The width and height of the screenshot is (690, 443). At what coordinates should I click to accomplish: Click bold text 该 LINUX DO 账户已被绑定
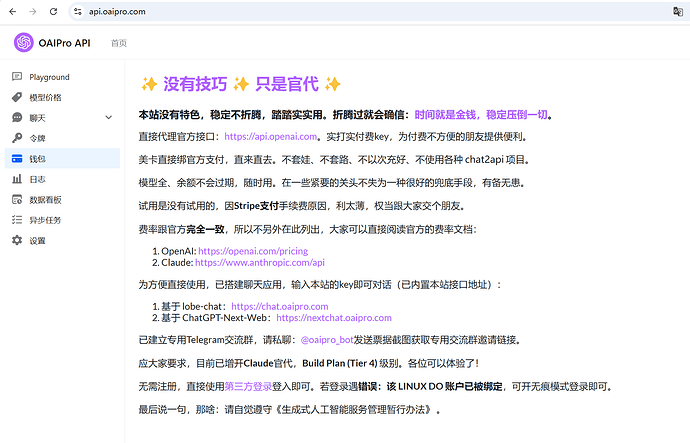click(444, 387)
